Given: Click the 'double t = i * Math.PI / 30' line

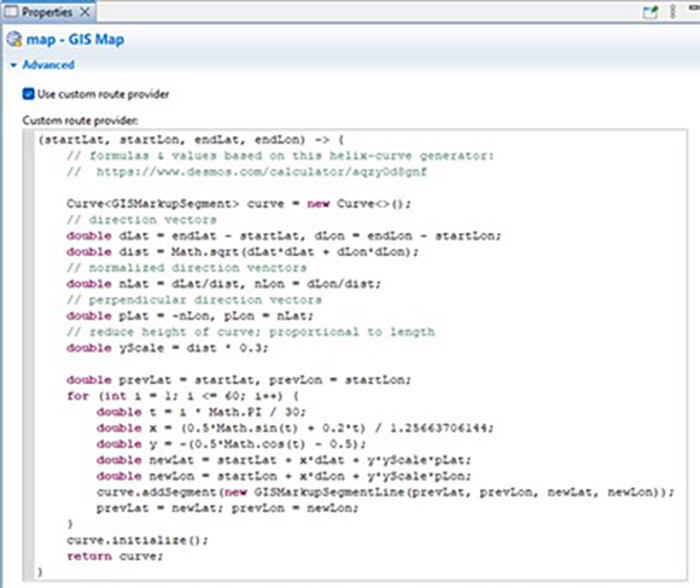Looking at the screenshot, I should tap(201, 412).
